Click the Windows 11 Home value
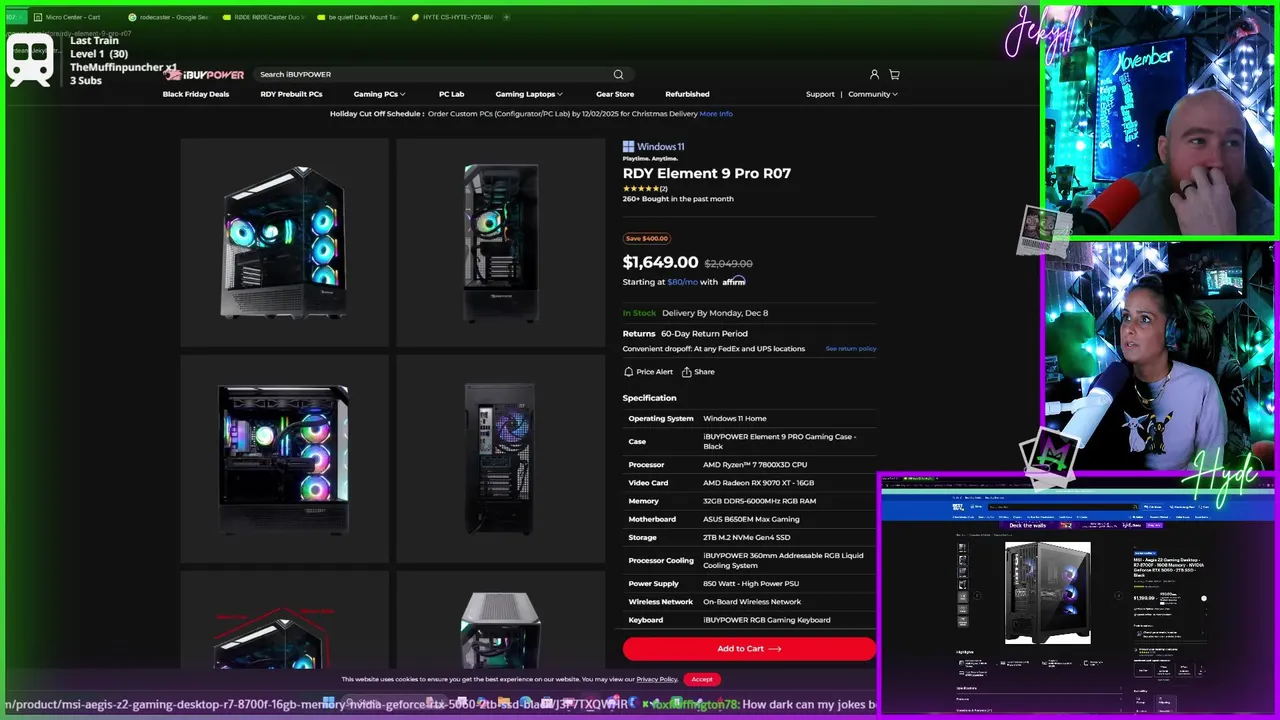1280x720 pixels. coord(735,419)
